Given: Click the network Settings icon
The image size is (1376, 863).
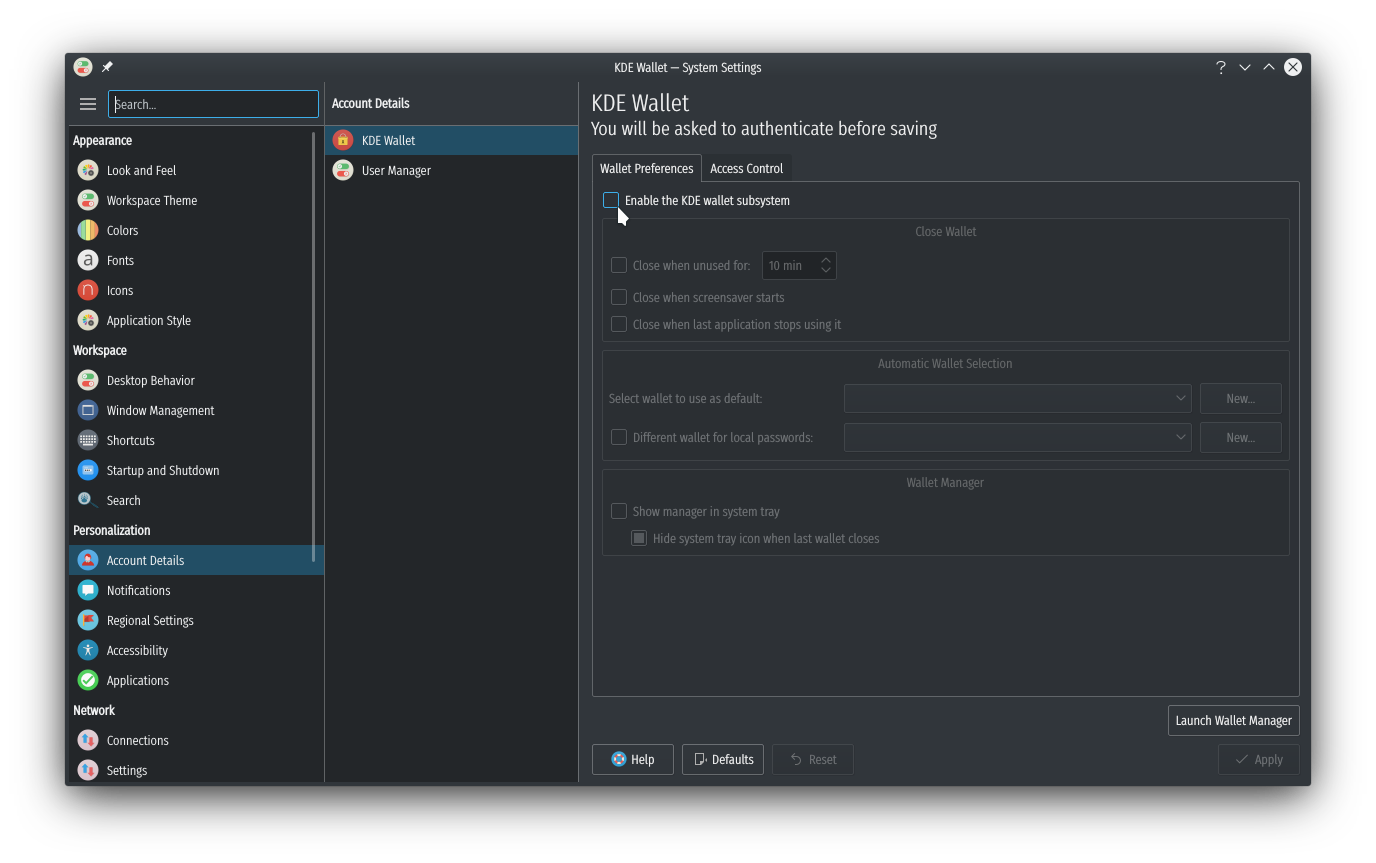Looking at the screenshot, I should [88, 770].
